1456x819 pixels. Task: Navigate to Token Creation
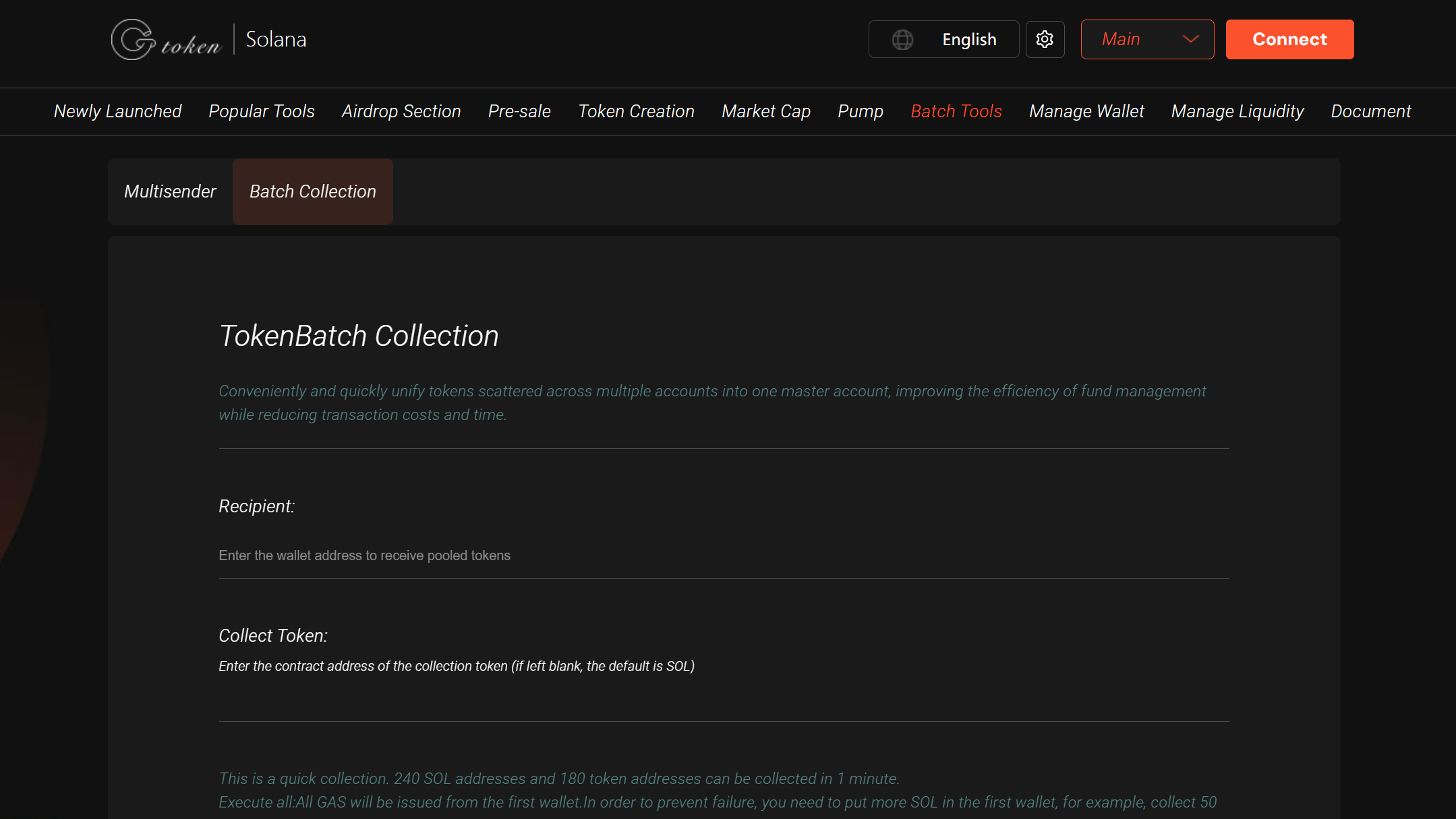click(636, 111)
